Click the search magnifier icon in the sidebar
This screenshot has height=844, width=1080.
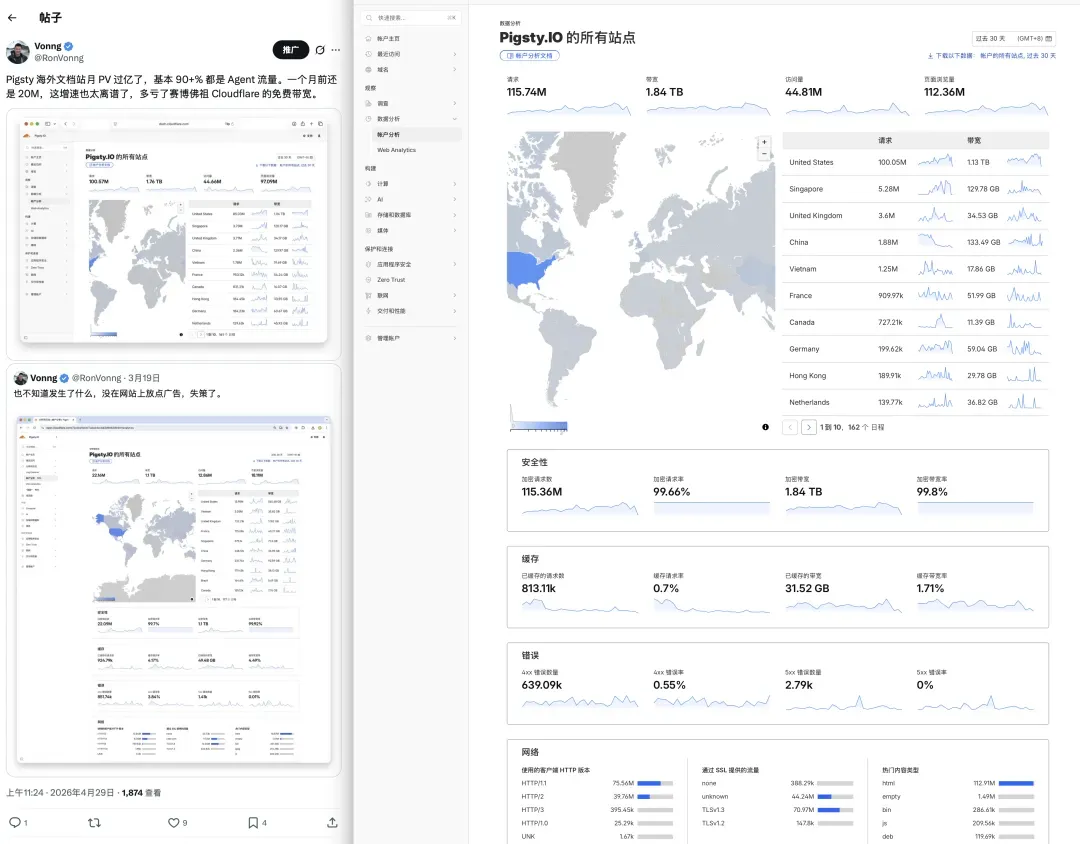(x=369, y=18)
